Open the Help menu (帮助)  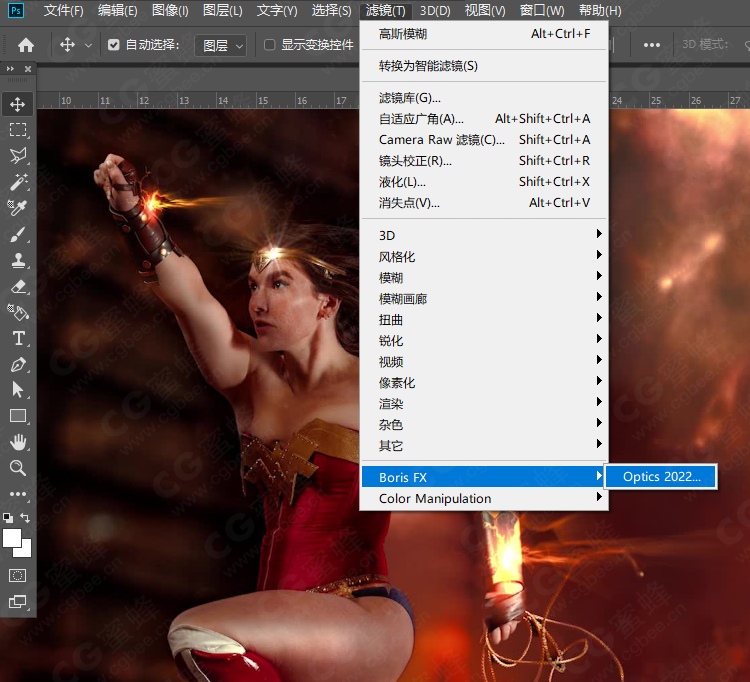(600, 10)
